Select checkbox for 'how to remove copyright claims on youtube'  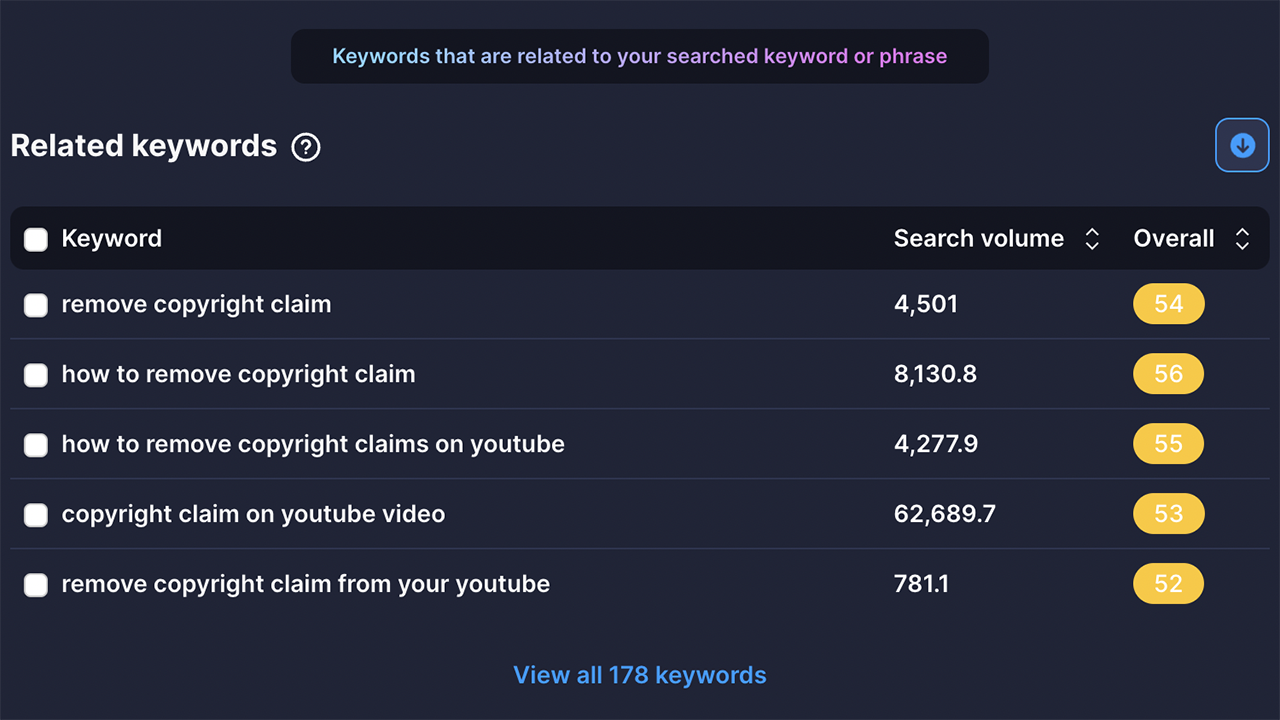[36, 445]
